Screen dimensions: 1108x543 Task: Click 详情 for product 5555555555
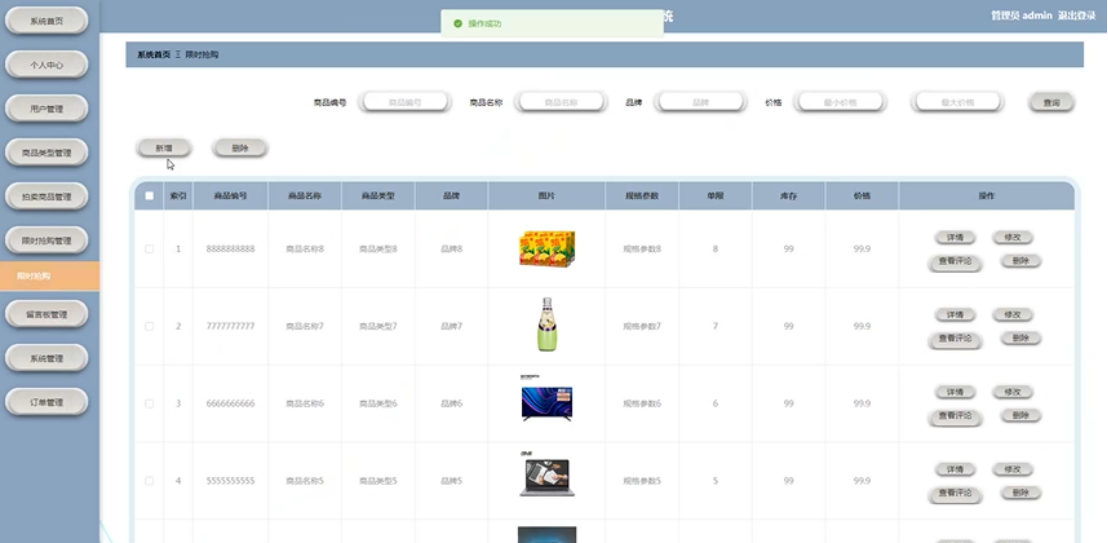click(x=955, y=469)
